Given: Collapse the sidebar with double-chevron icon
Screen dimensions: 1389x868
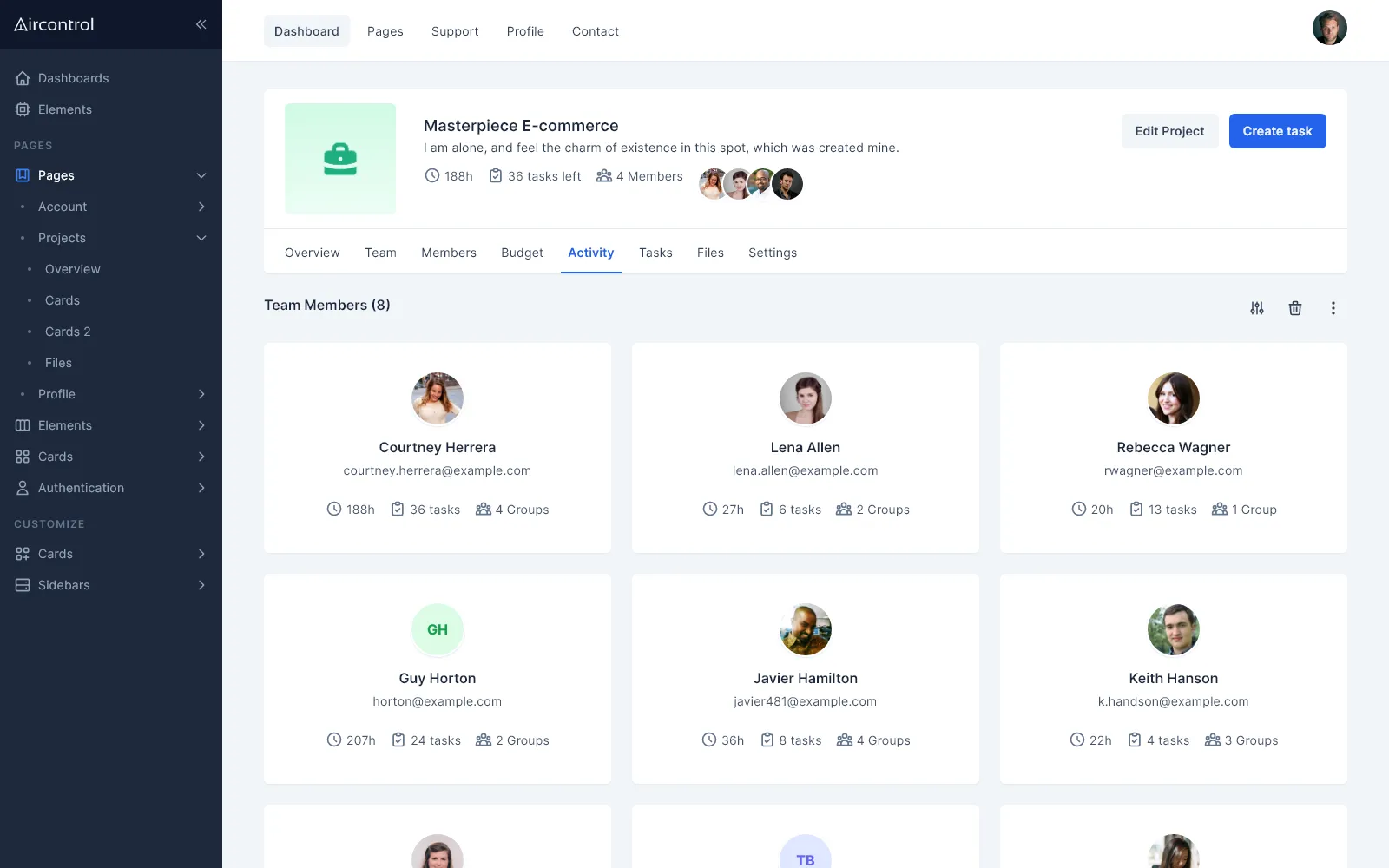Looking at the screenshot, I should point(201,24).
